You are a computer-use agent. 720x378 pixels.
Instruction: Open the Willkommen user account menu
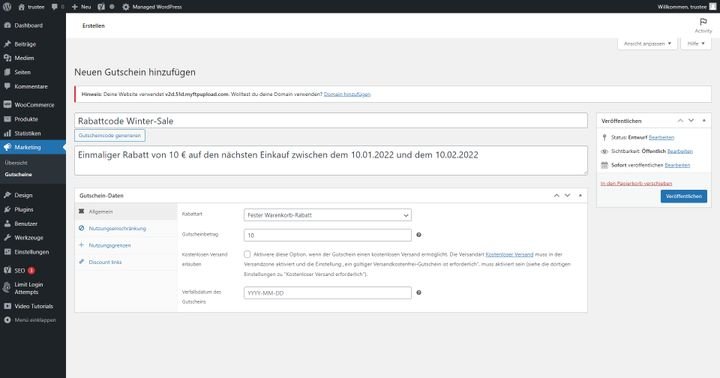pyautogui.click(x=686, y=6)
